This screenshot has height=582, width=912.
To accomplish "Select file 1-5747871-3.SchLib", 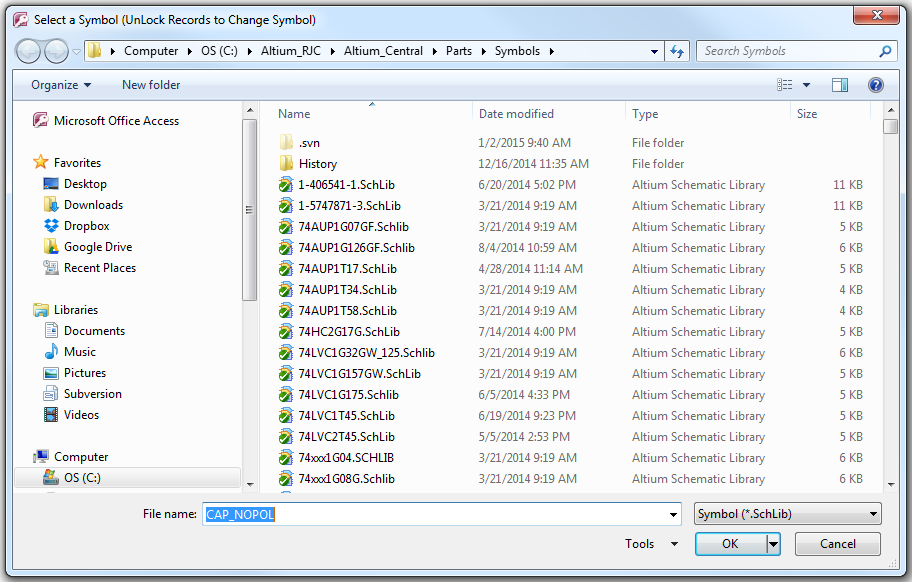I will click(x=349, y=205).
